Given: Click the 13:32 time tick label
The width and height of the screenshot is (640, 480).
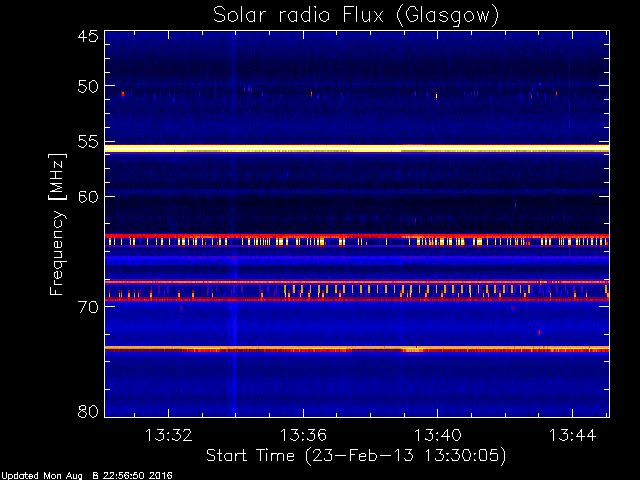Looking at the screenshot, I should coord(168,435).
